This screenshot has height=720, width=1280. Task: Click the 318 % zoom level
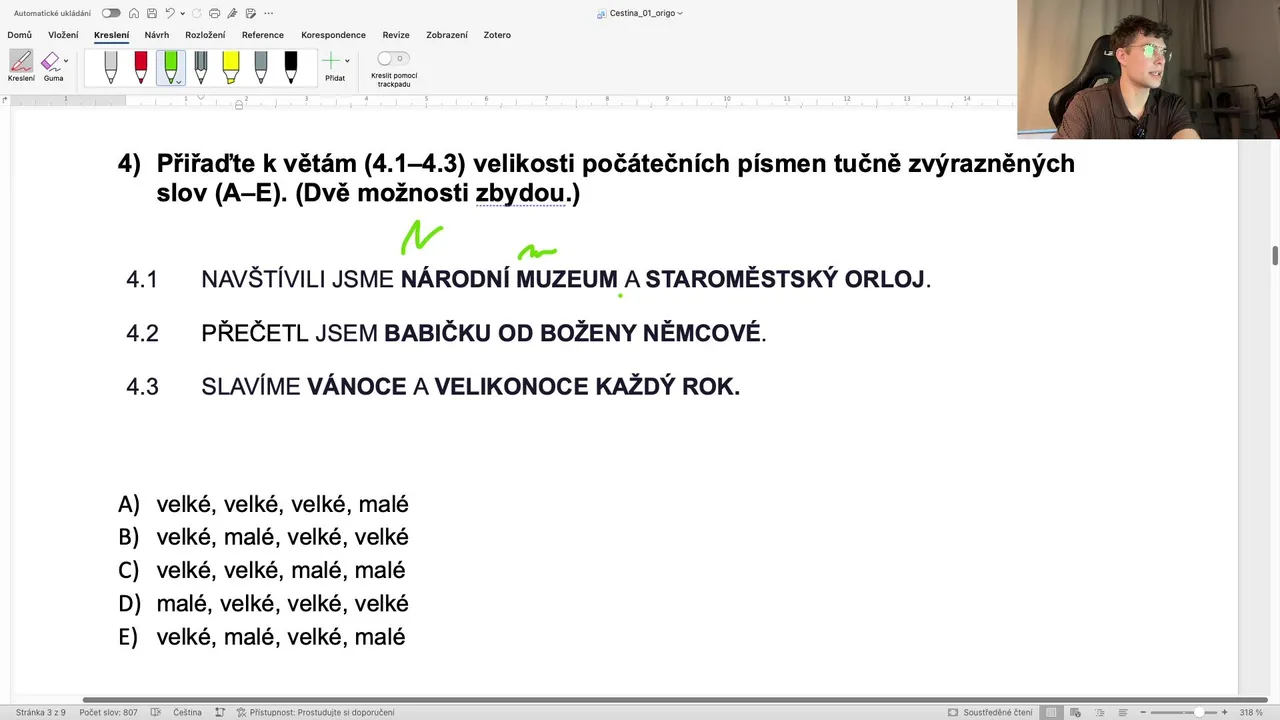click(1251, 712)
